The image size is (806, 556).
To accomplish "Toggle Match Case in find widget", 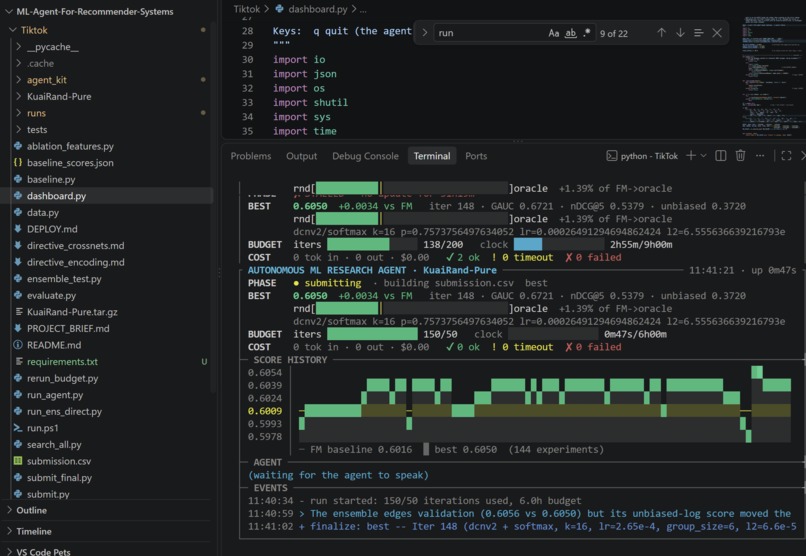I will (553, 33).
